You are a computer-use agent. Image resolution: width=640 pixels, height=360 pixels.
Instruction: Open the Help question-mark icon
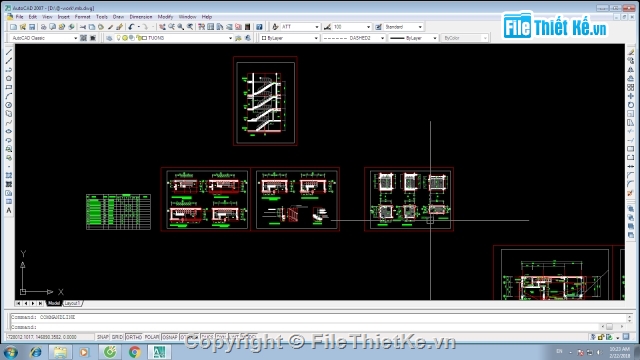click(x=259, y=27)
